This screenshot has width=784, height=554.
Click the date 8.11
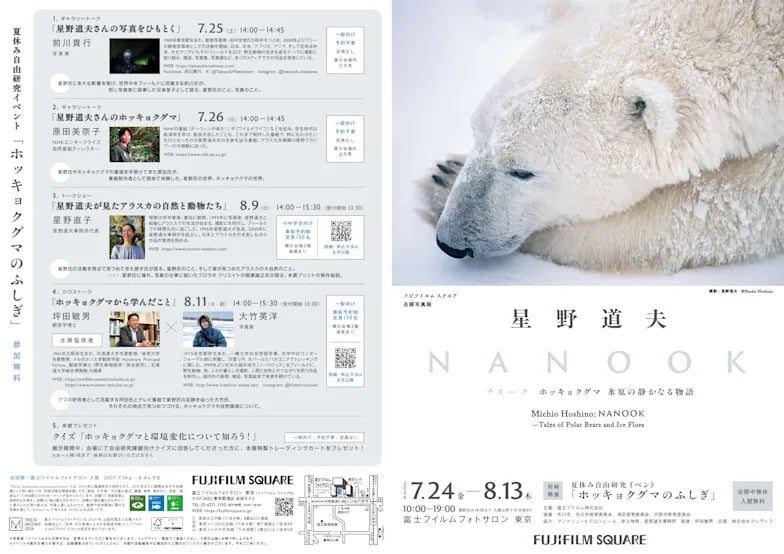point(196,302)
